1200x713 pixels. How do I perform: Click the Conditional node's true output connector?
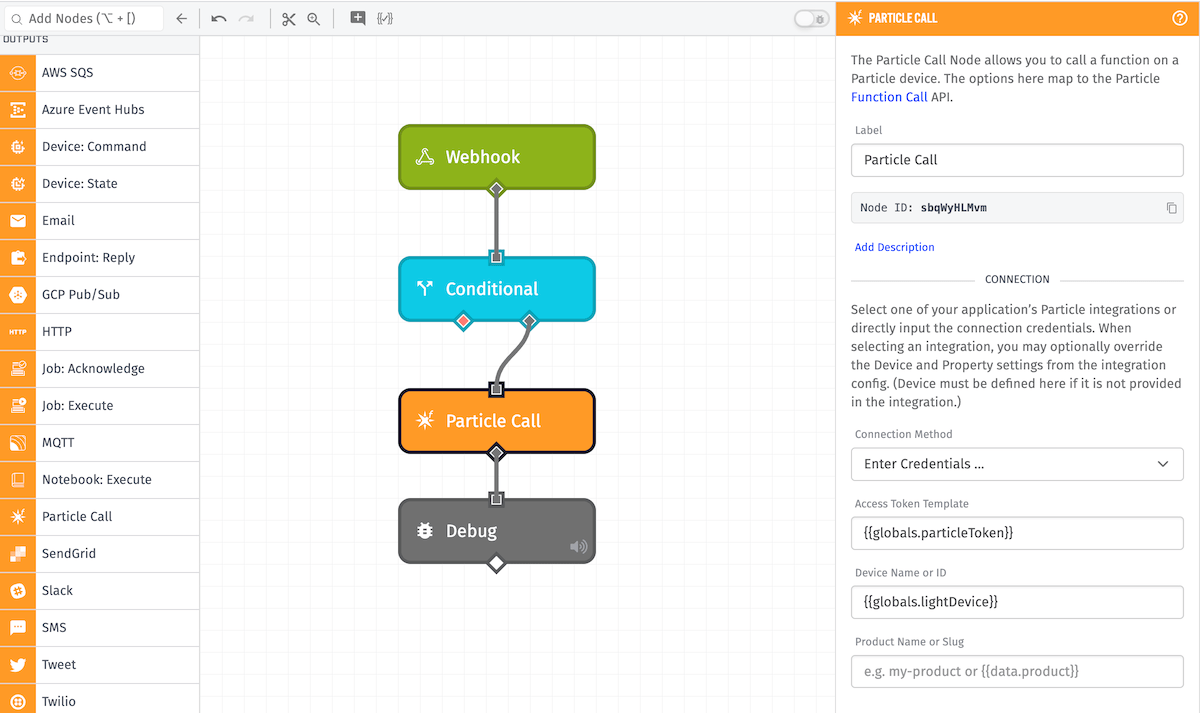530,321
